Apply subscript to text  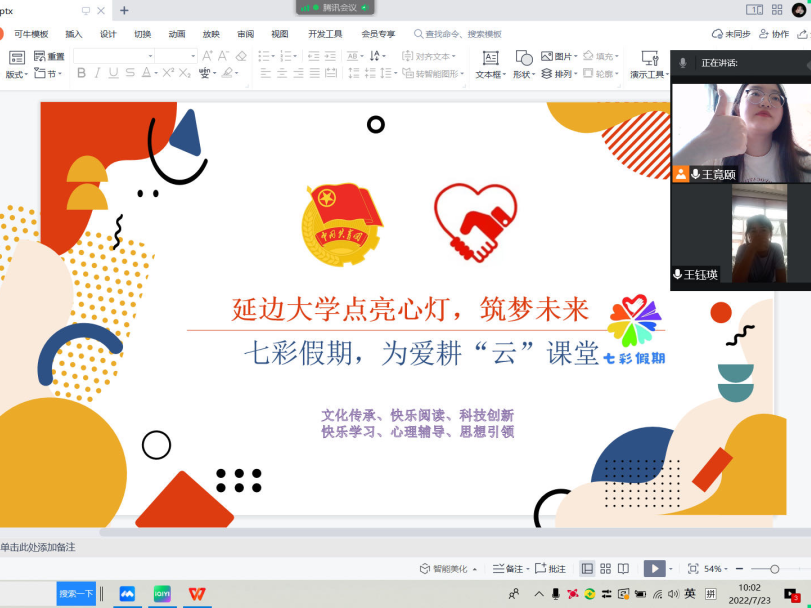185,73
